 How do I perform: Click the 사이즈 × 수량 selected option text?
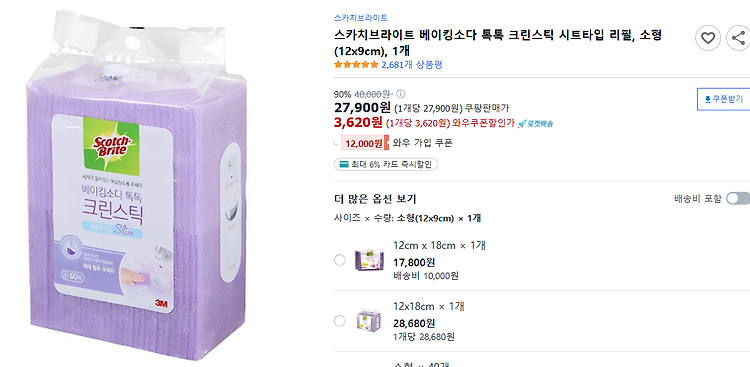click(x=407, y=218)
